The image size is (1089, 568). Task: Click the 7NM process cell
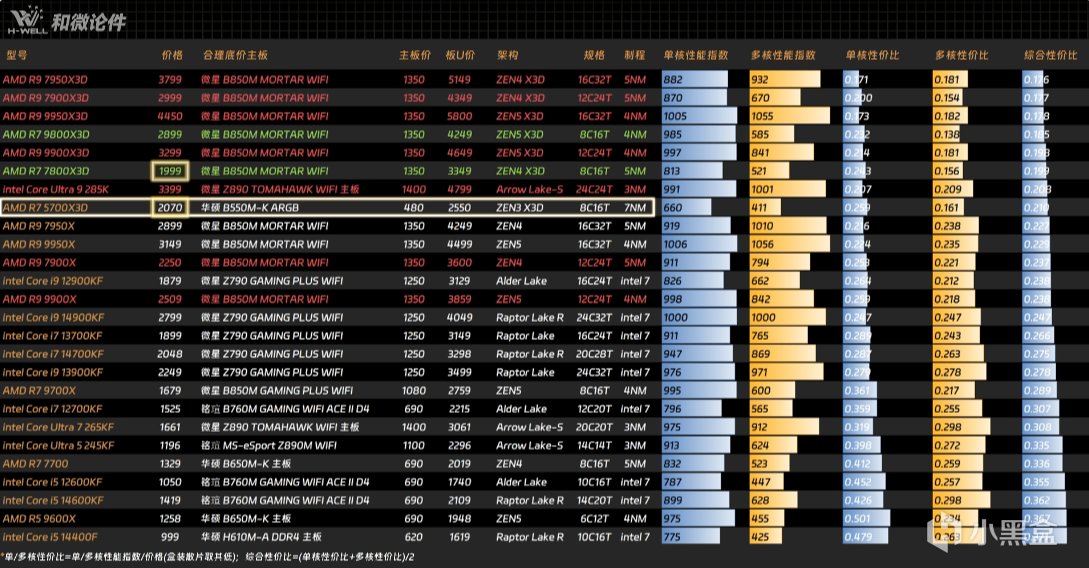point(635,207)
